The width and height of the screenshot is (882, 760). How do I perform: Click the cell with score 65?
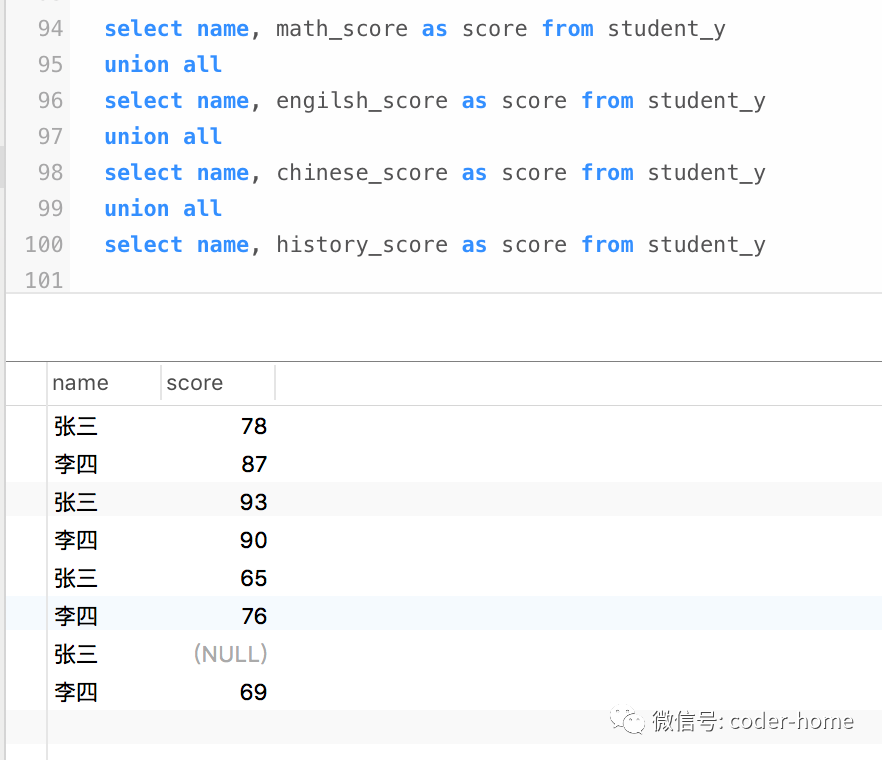(253, 578)
